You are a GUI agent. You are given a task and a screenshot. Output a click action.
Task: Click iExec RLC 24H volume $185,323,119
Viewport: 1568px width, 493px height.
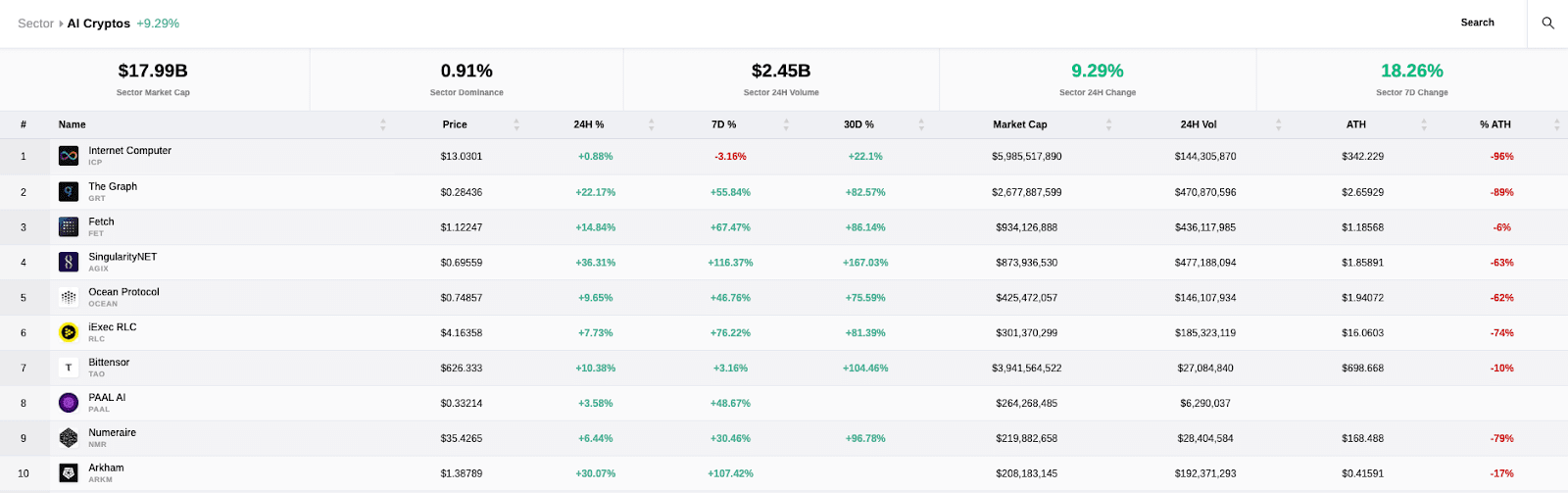1205,333
